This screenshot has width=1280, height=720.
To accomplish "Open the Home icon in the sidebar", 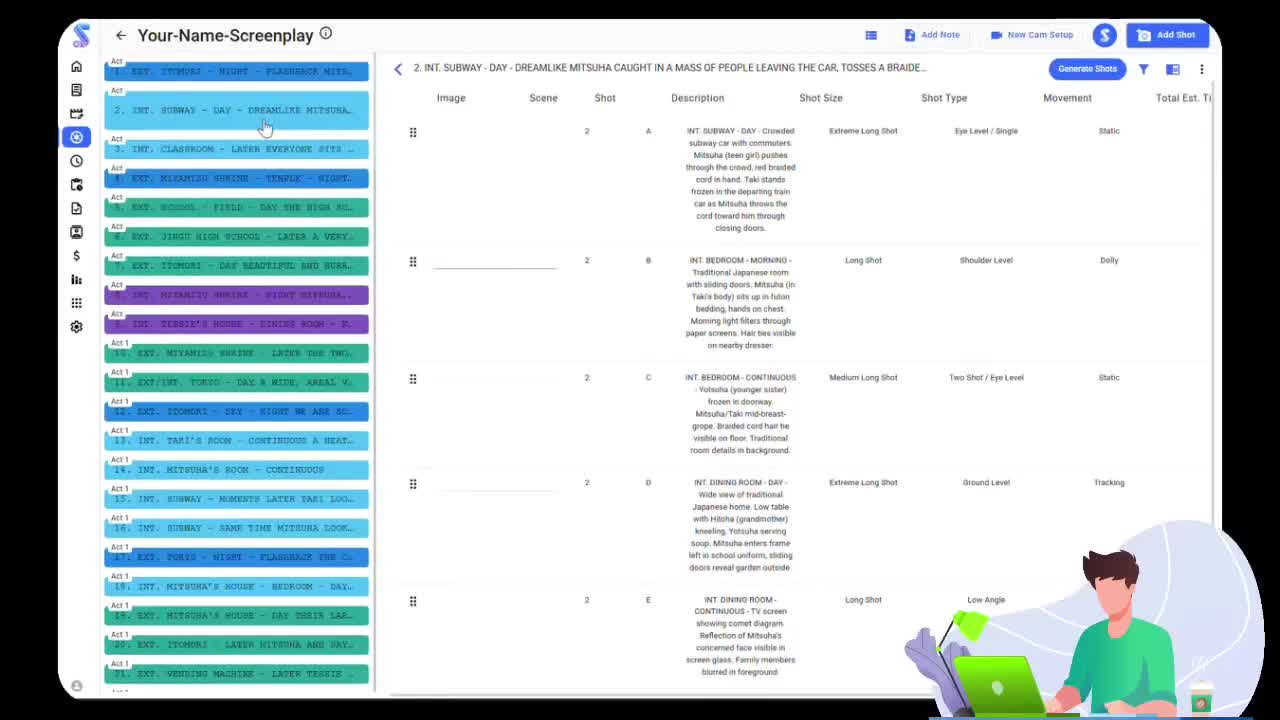I will [x=76, y=66].
